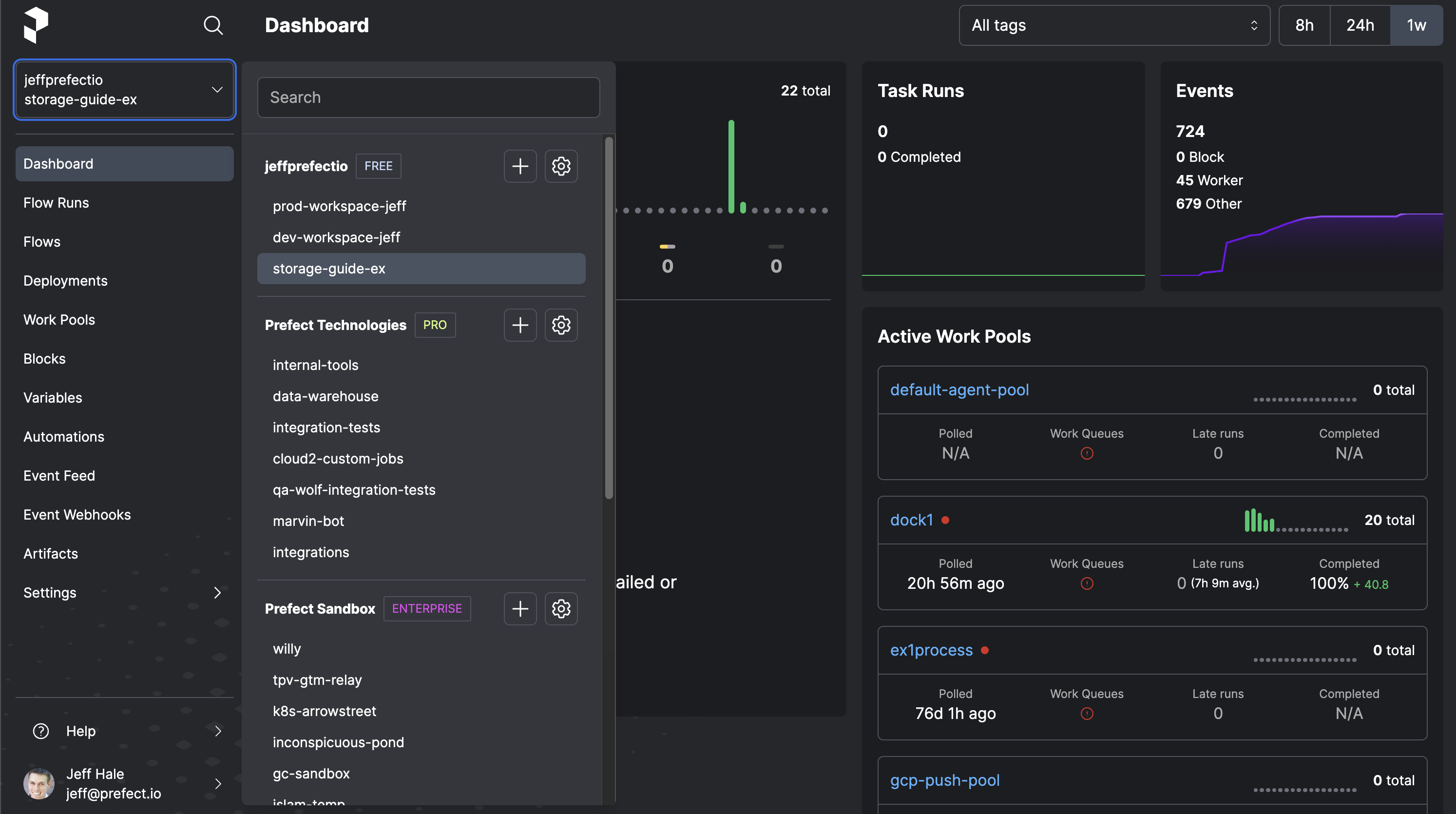Switch to integration-tests workspace
Image resolution: width=1456 pixels, height=814 pixels.
(x=421, y=427)
